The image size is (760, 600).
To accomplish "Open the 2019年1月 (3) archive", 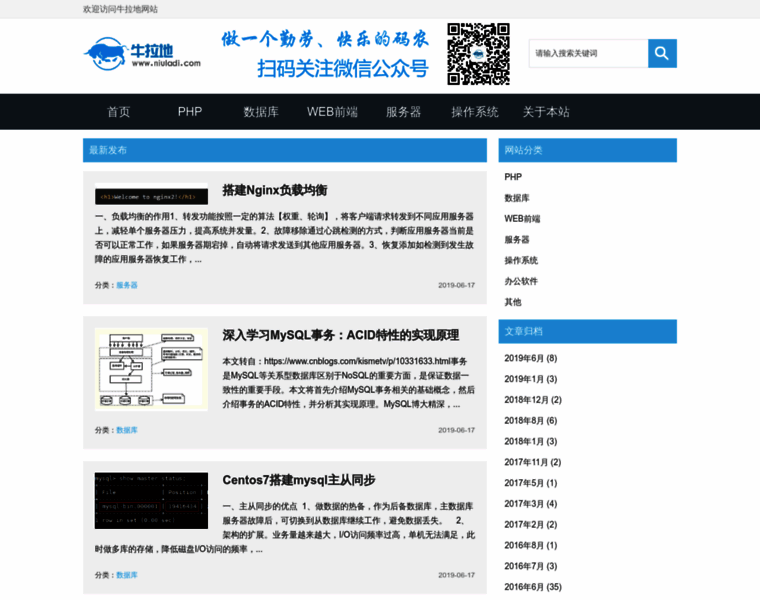I will (x=531, y=379).
